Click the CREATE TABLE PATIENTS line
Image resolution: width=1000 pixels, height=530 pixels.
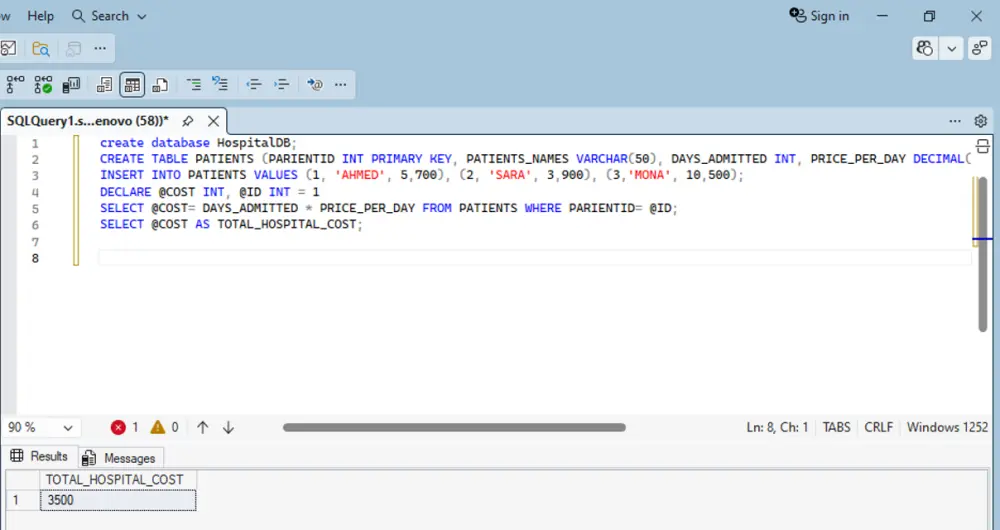click(x=534, y=159)
